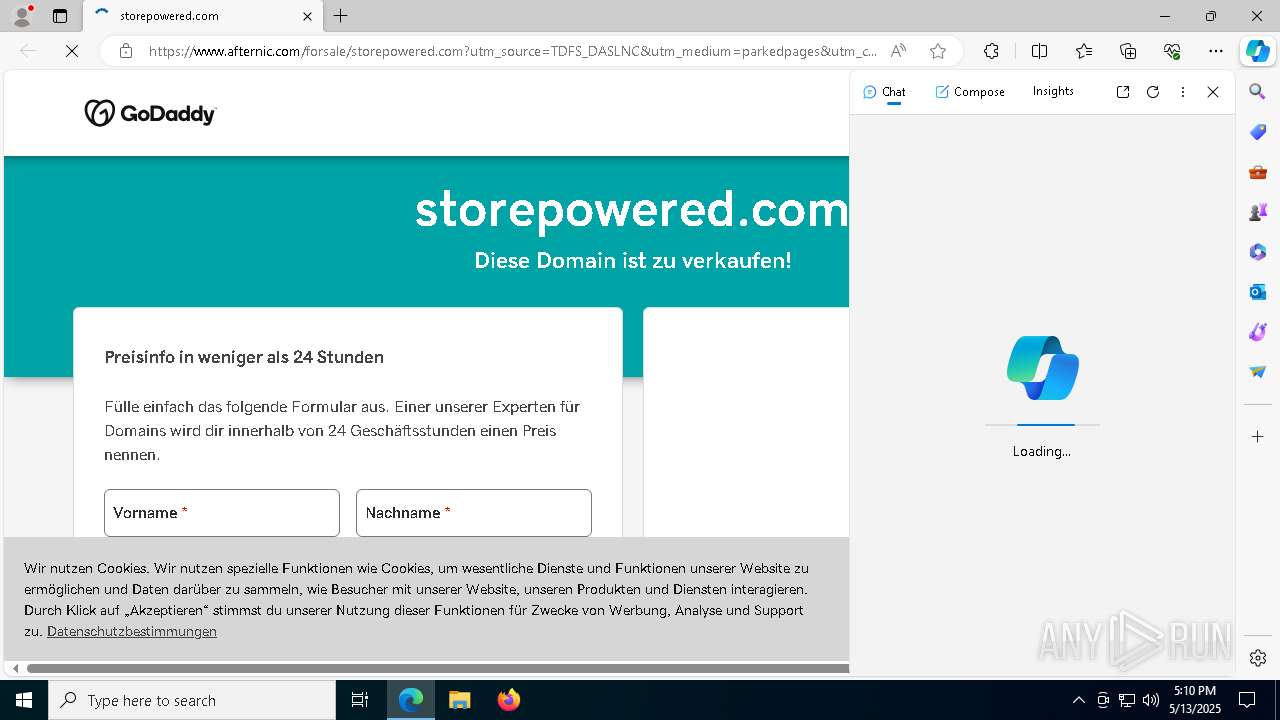Launch Firefox from the taskbar

pos(509,700)
